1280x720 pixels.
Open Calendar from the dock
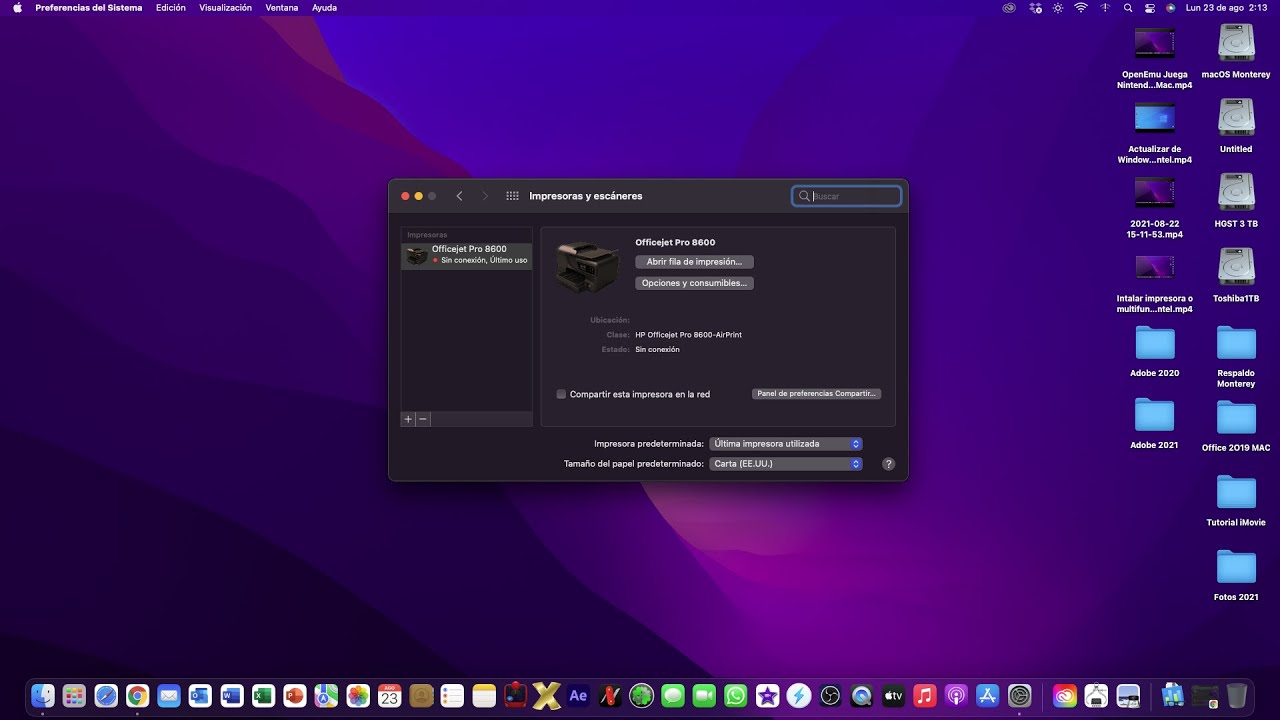[389, 696]
